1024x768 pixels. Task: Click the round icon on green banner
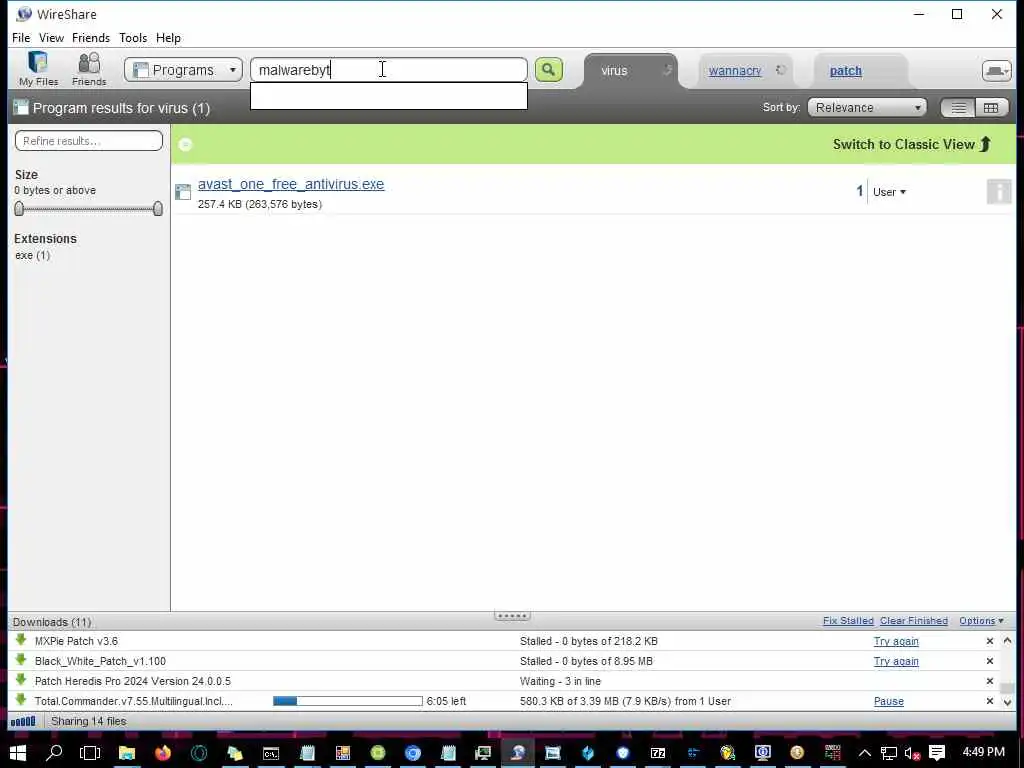(x=185, y=144)
